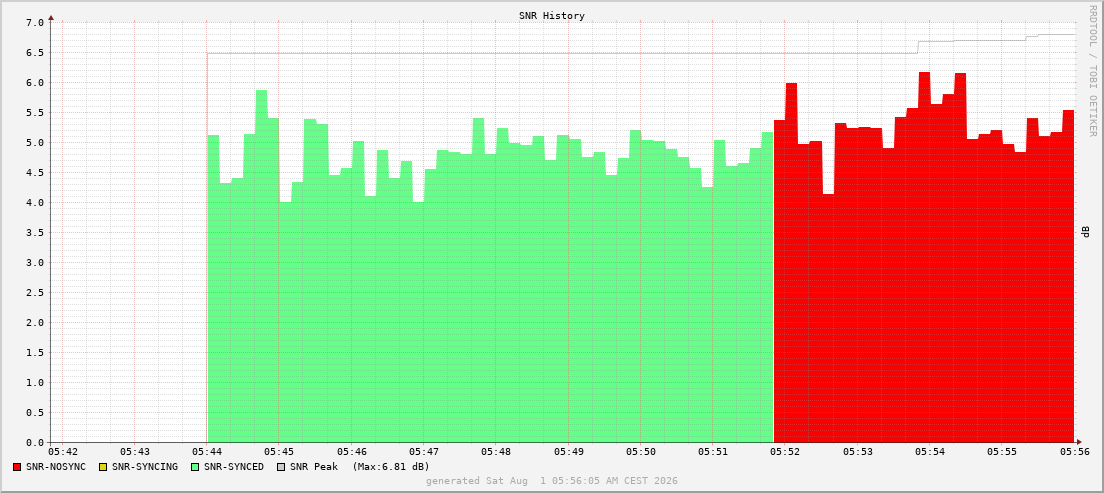Click the SNR-SYNCED legend label
This screenshot has width=1104, height=493.
pos(233,467)
